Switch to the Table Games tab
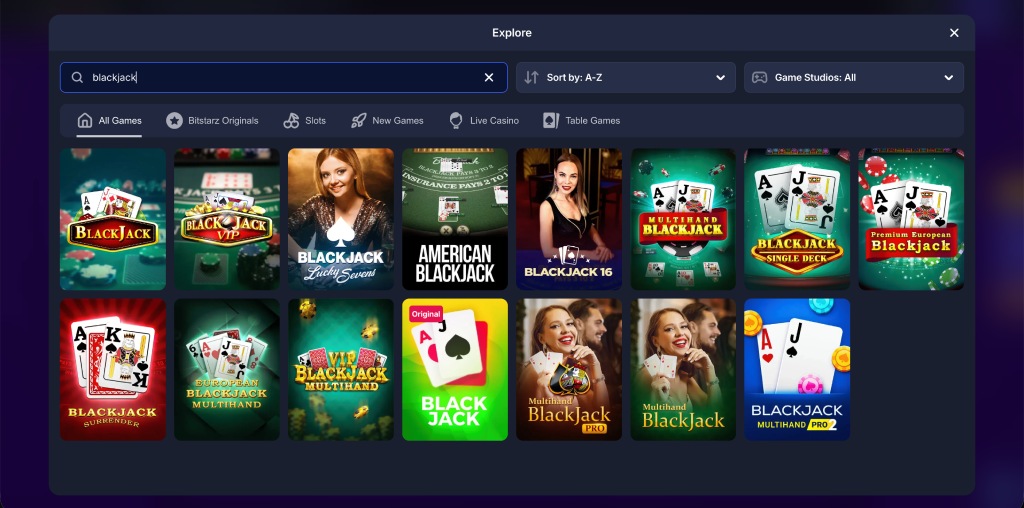The width and height of the screenshot is (1024, 508). [x=582, y=121]
